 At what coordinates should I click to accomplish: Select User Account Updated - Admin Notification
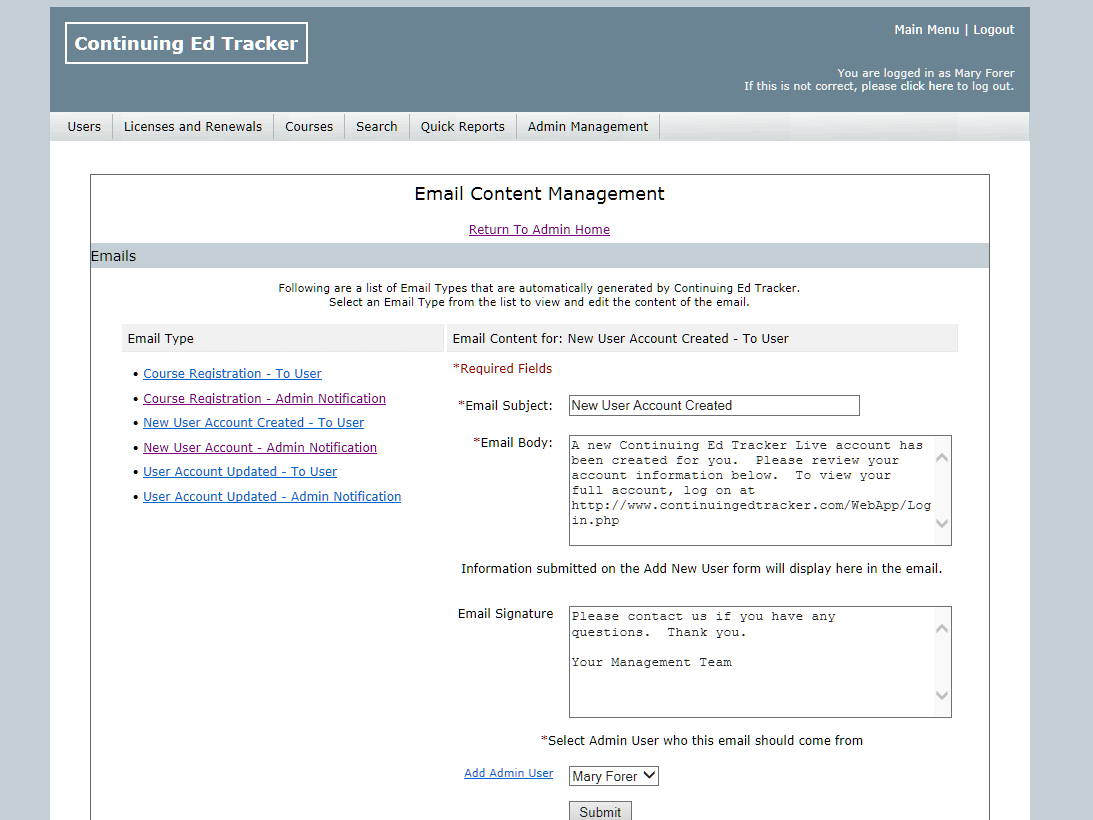tap(272, 497)
